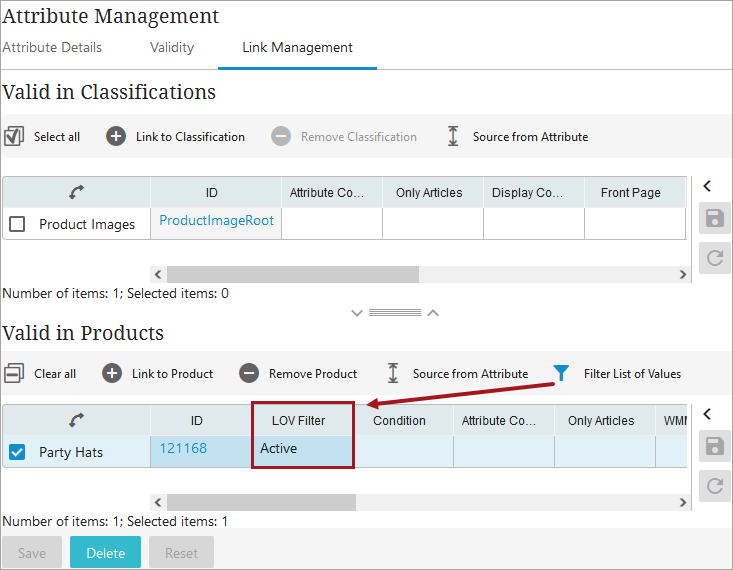Viewport: 733px width, 570px height.
Task: Switch to the Attribute Details tab
Action: pos(52,47)
